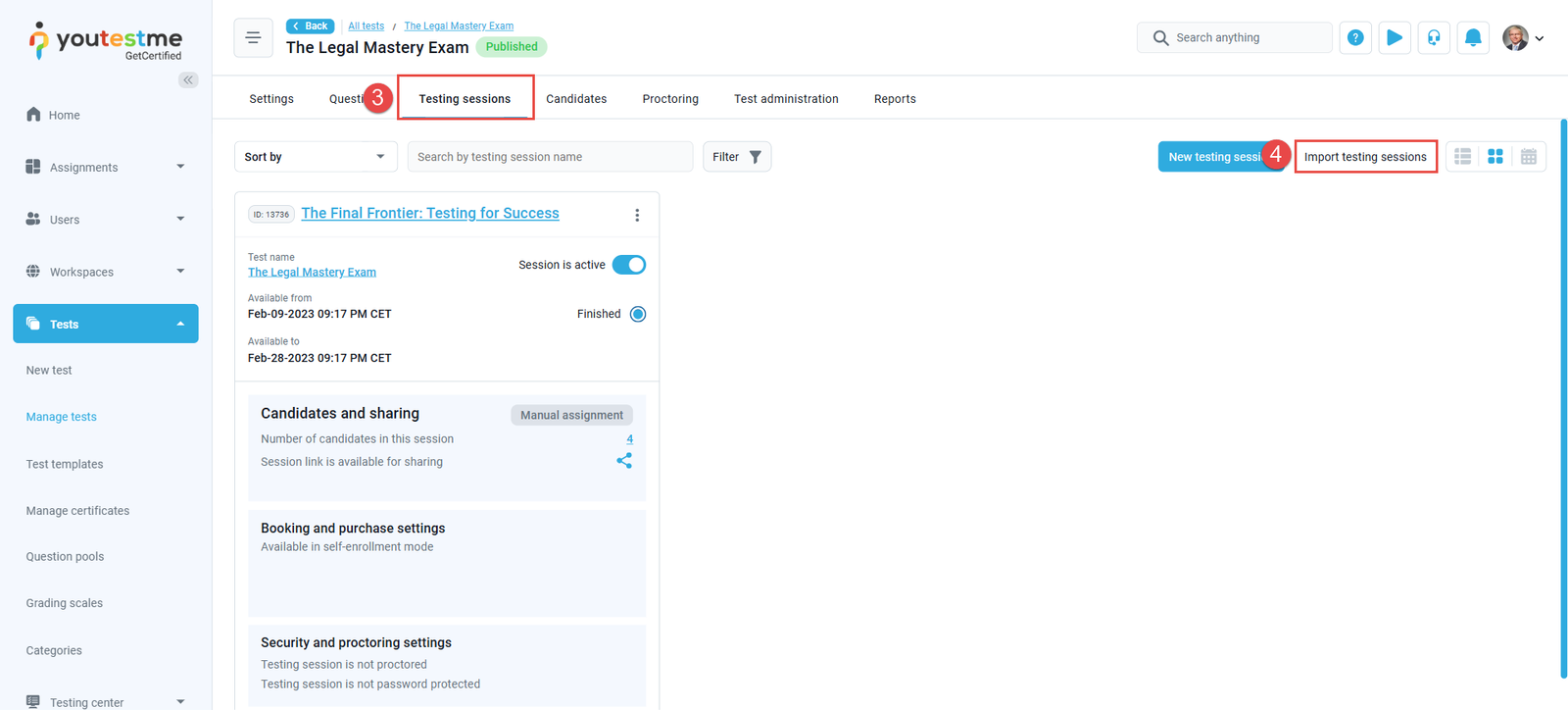Click the play video tutorial icon

(1394, 38)
